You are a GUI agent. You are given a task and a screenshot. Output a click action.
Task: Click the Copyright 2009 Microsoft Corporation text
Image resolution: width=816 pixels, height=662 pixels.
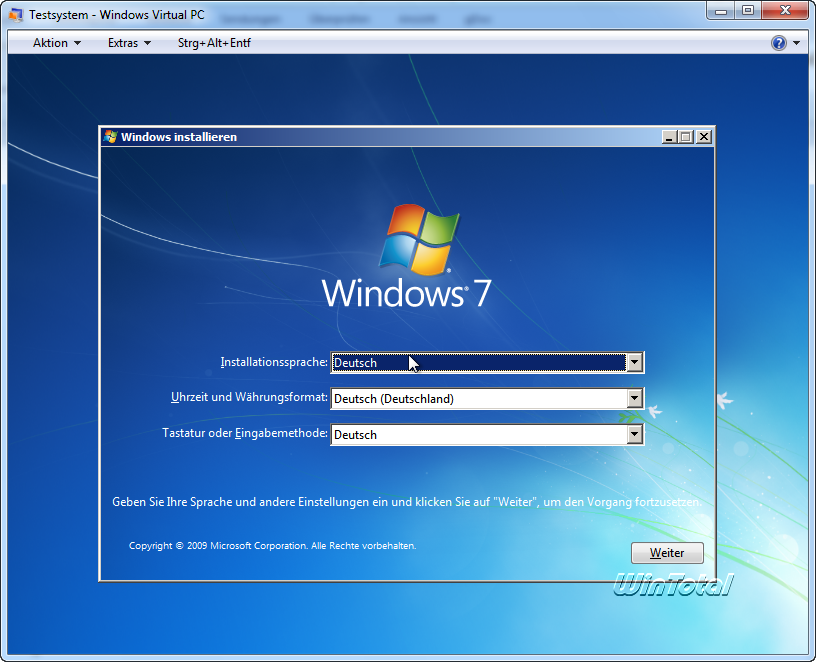272,545
